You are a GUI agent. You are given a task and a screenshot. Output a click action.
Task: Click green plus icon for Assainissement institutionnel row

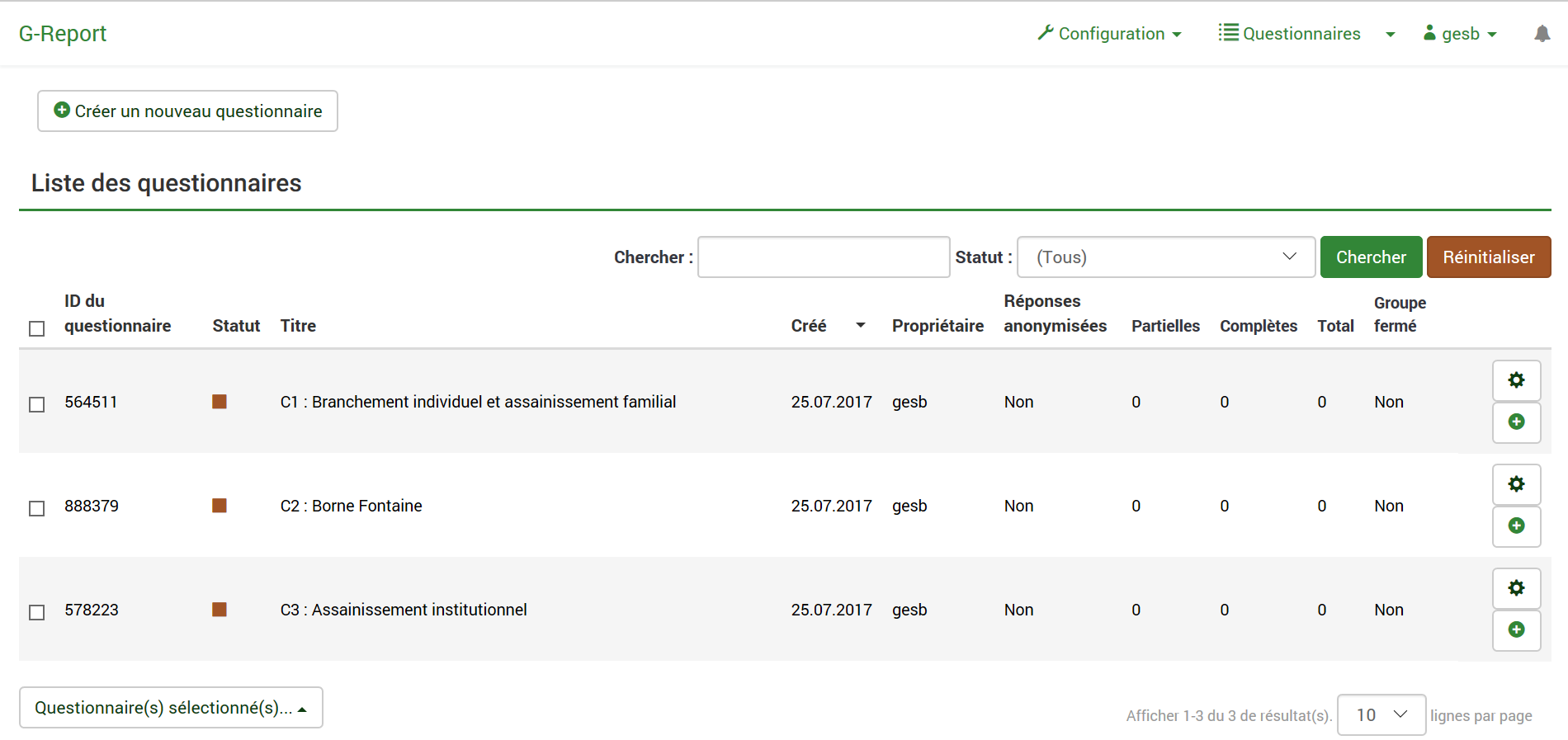click(x=1516, y=630)
